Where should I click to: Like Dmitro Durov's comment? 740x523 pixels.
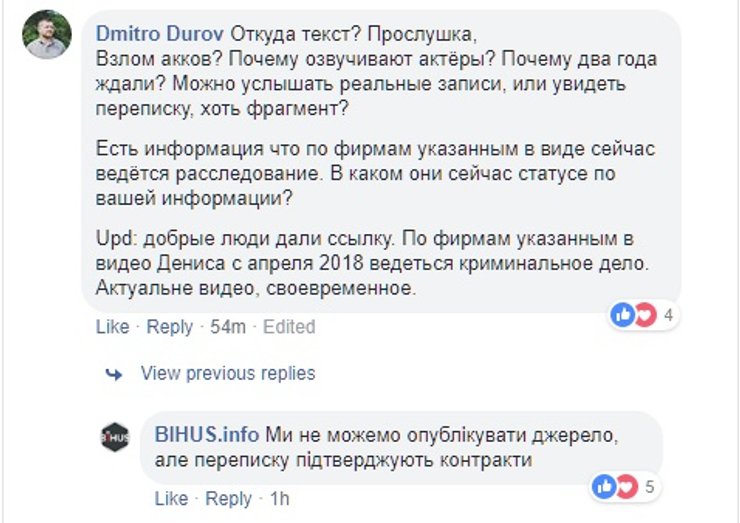(x=112, y=327)
